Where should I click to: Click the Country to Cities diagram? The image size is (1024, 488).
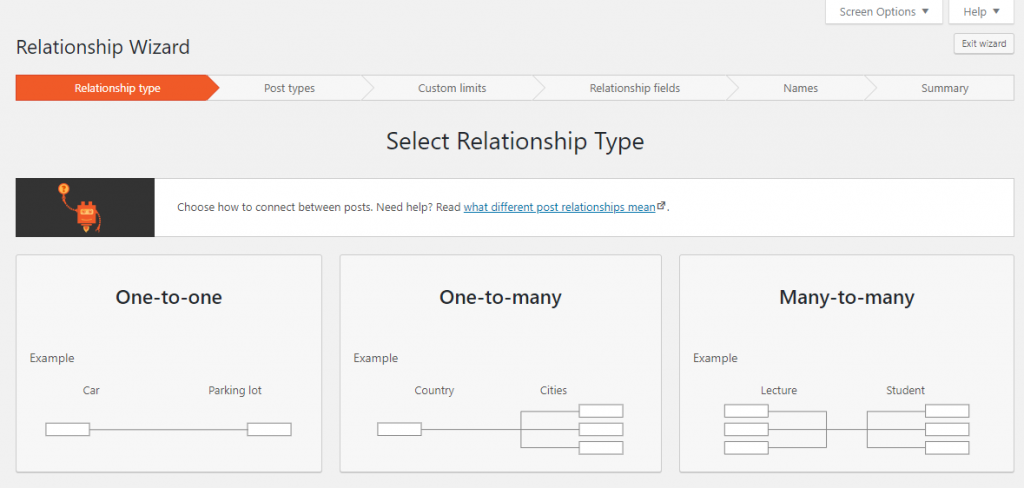coord(500,429)
